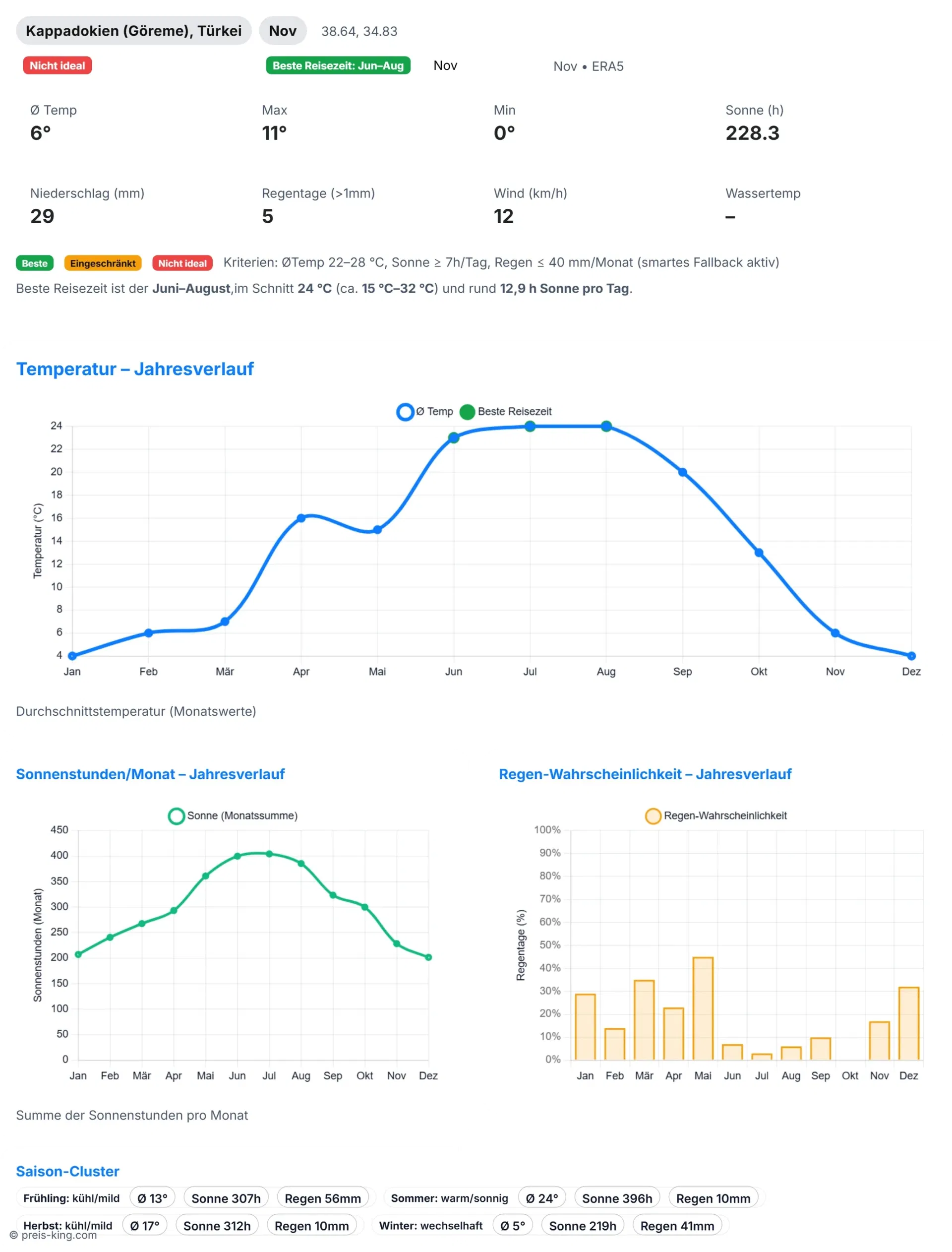Click the Regen 41mm winter pill
Screen dimensions: 952x1252
677,1226
